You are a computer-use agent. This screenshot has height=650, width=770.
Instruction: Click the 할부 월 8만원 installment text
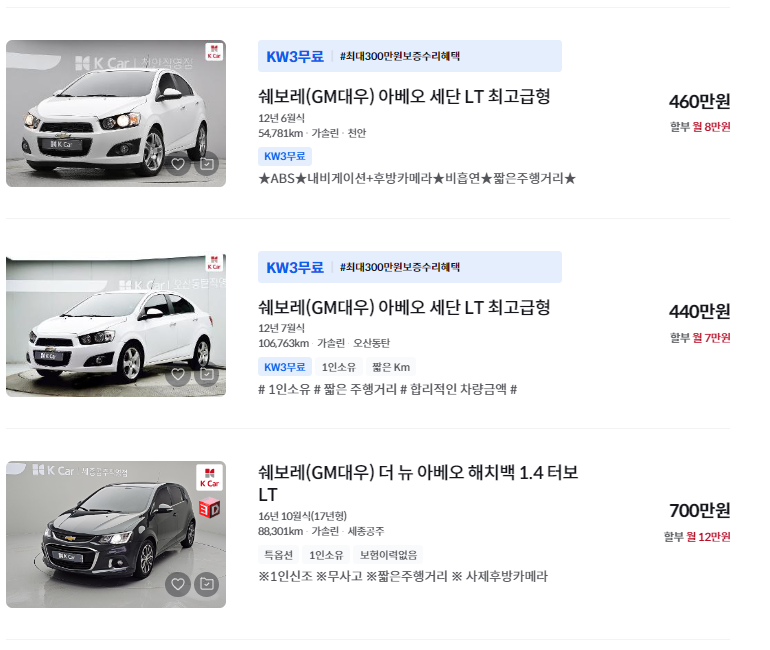700,127
